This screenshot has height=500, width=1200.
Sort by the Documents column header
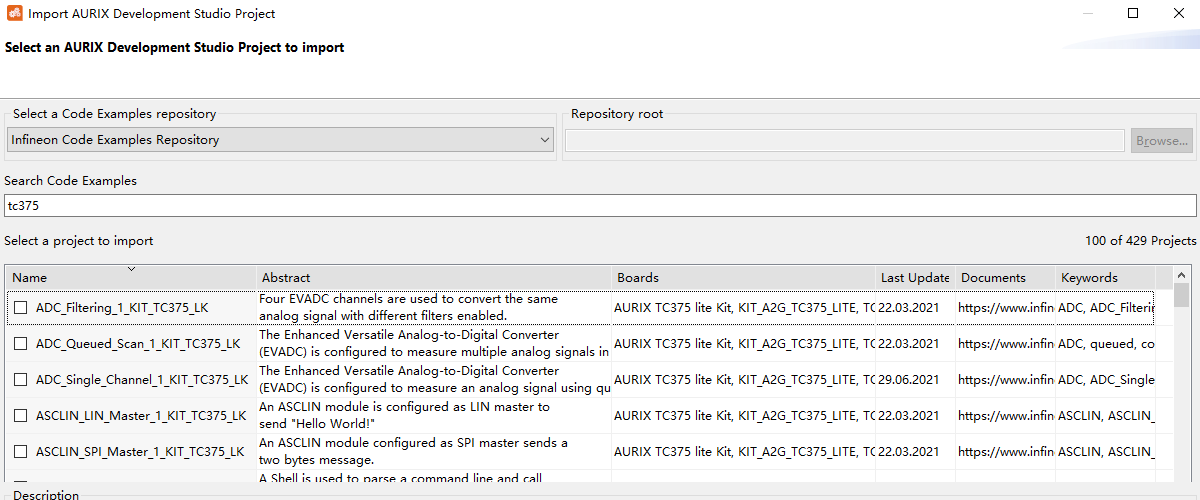tap(1005, 277)
